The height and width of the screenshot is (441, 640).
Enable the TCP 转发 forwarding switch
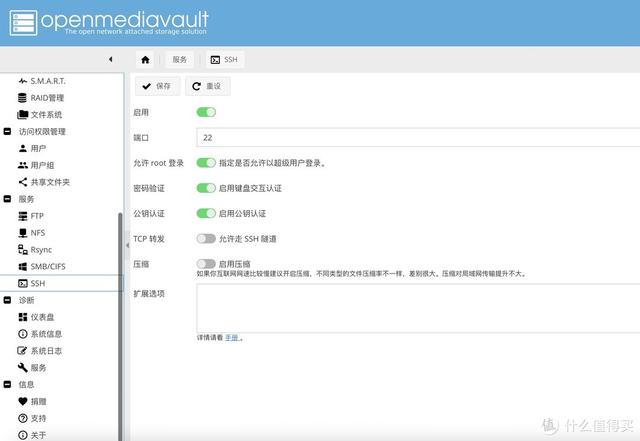(206, 239)
